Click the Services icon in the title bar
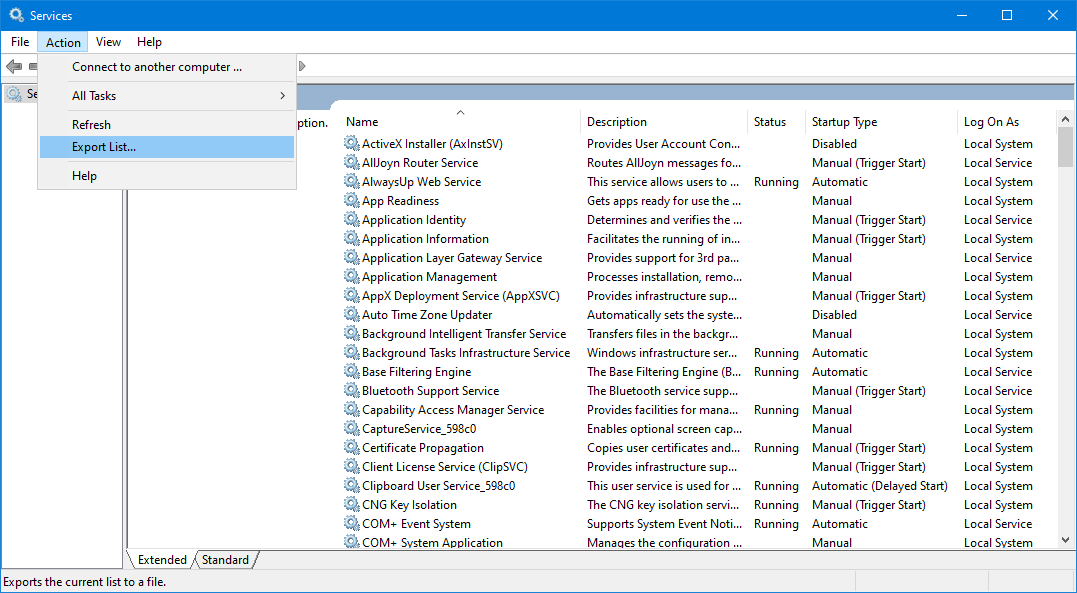 point(14,14)
